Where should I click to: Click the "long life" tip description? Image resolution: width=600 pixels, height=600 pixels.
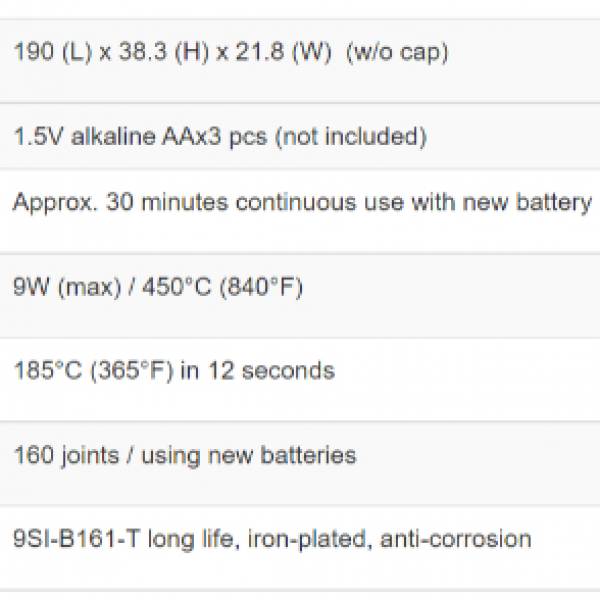tap(185, 539)
